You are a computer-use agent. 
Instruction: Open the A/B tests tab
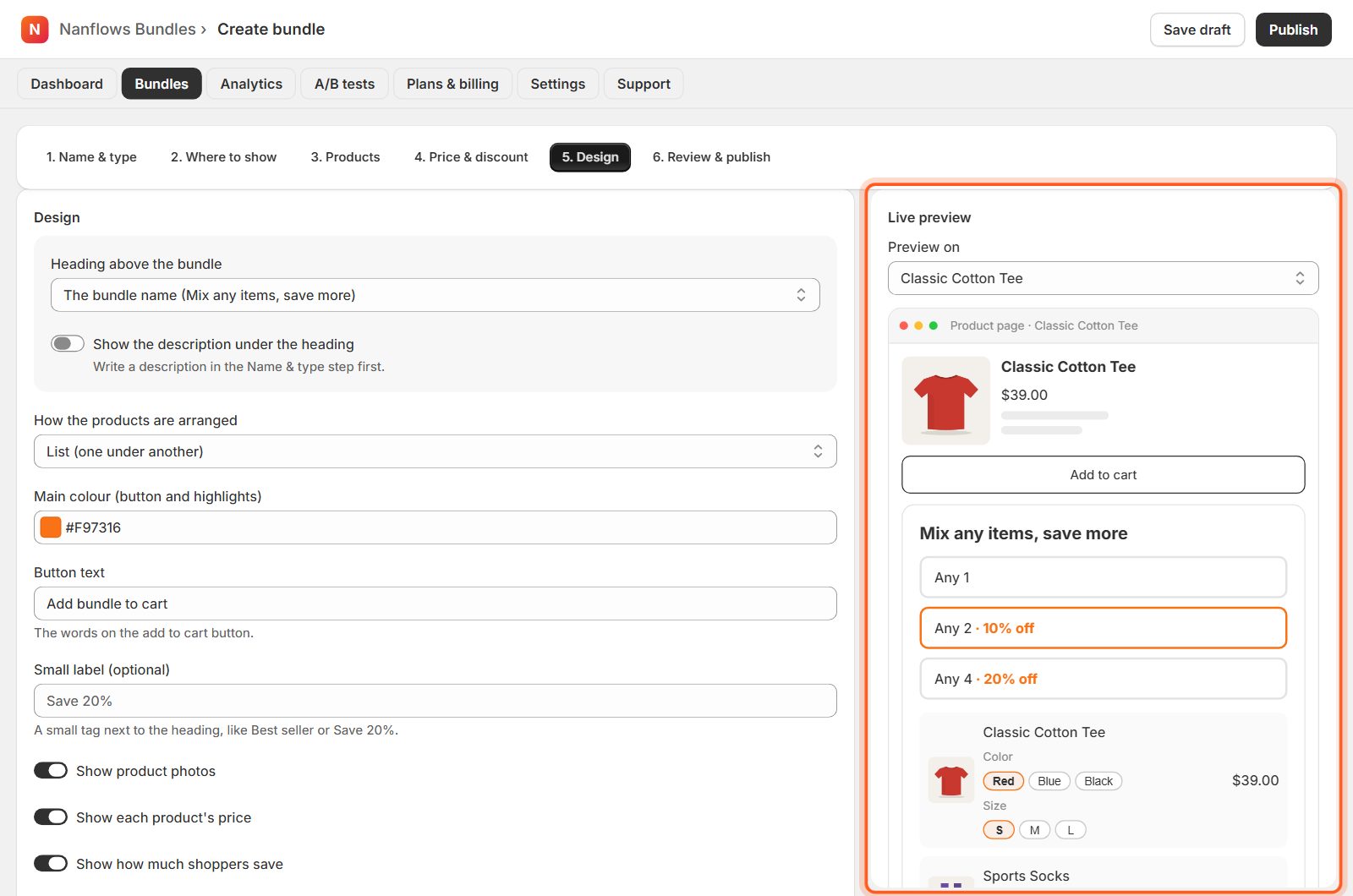point(344,84)
